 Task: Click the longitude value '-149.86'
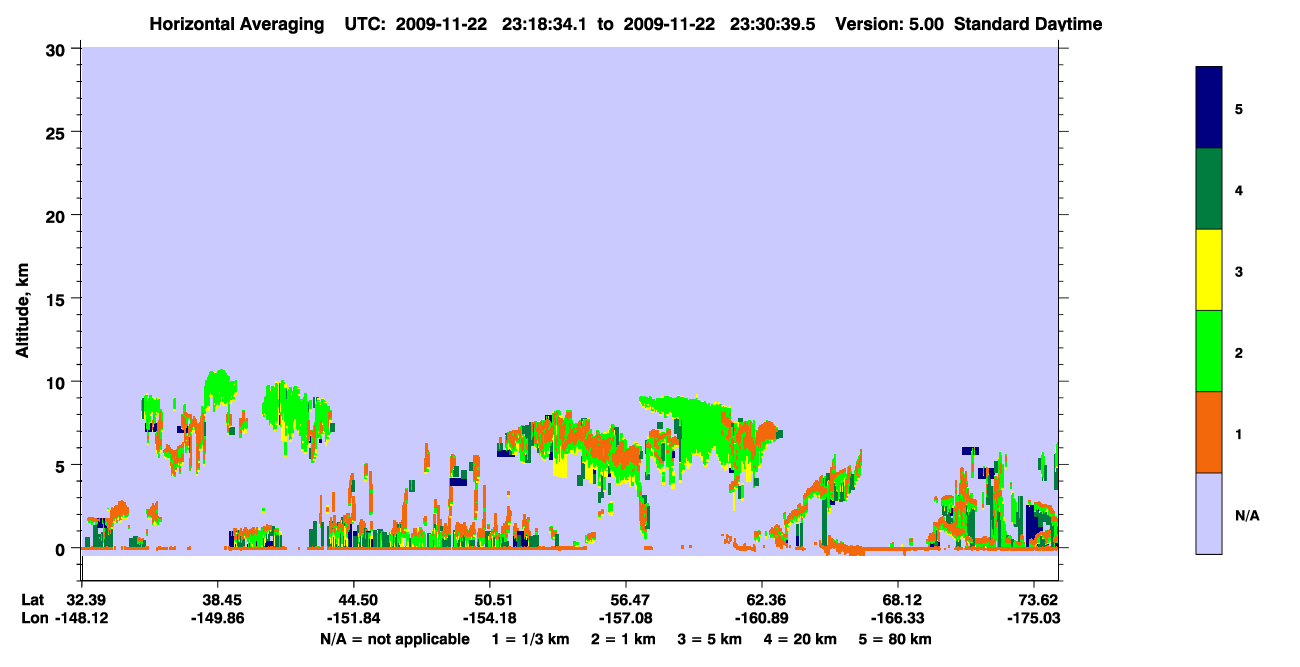tap(218, 618)
